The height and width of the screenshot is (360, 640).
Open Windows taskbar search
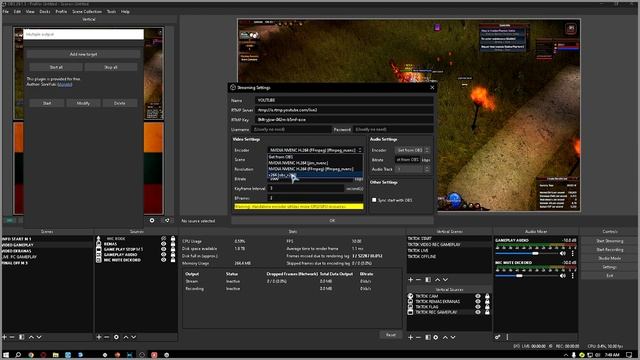(x=18, y=355)
